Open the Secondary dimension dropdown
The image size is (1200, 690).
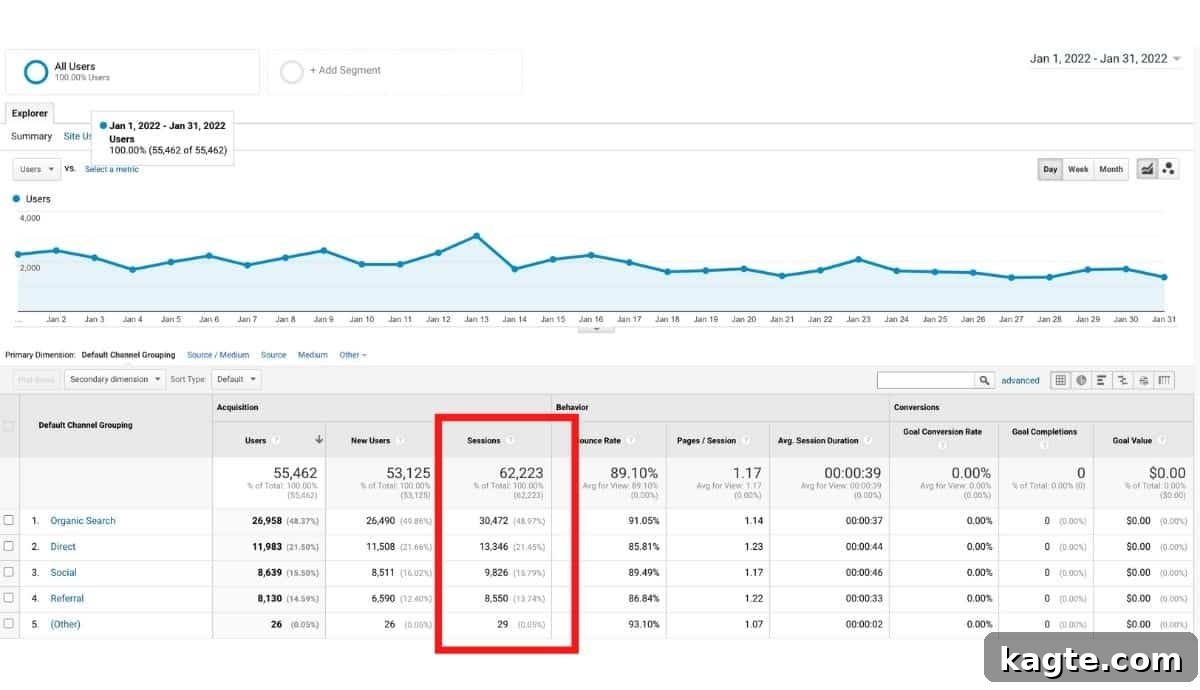coord(115,379)
